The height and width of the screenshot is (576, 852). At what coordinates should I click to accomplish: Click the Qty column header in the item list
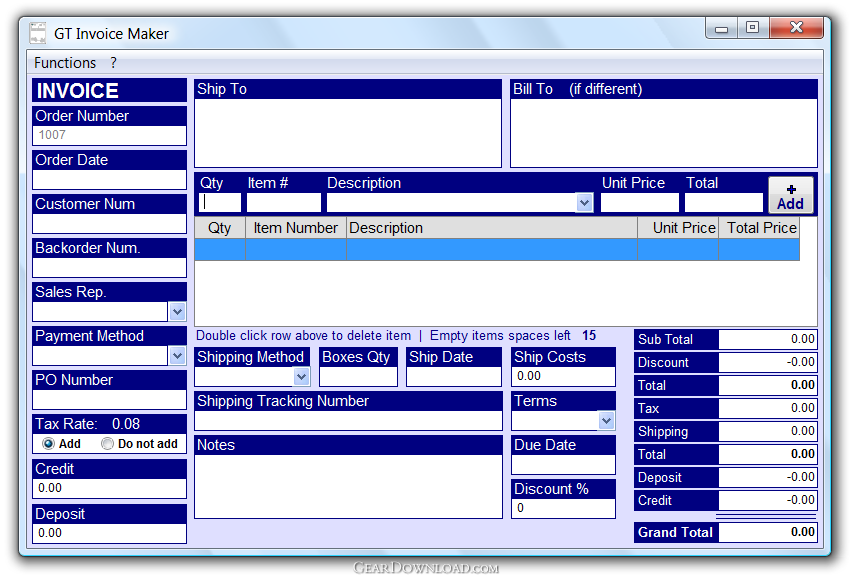(x=220, y=228)
